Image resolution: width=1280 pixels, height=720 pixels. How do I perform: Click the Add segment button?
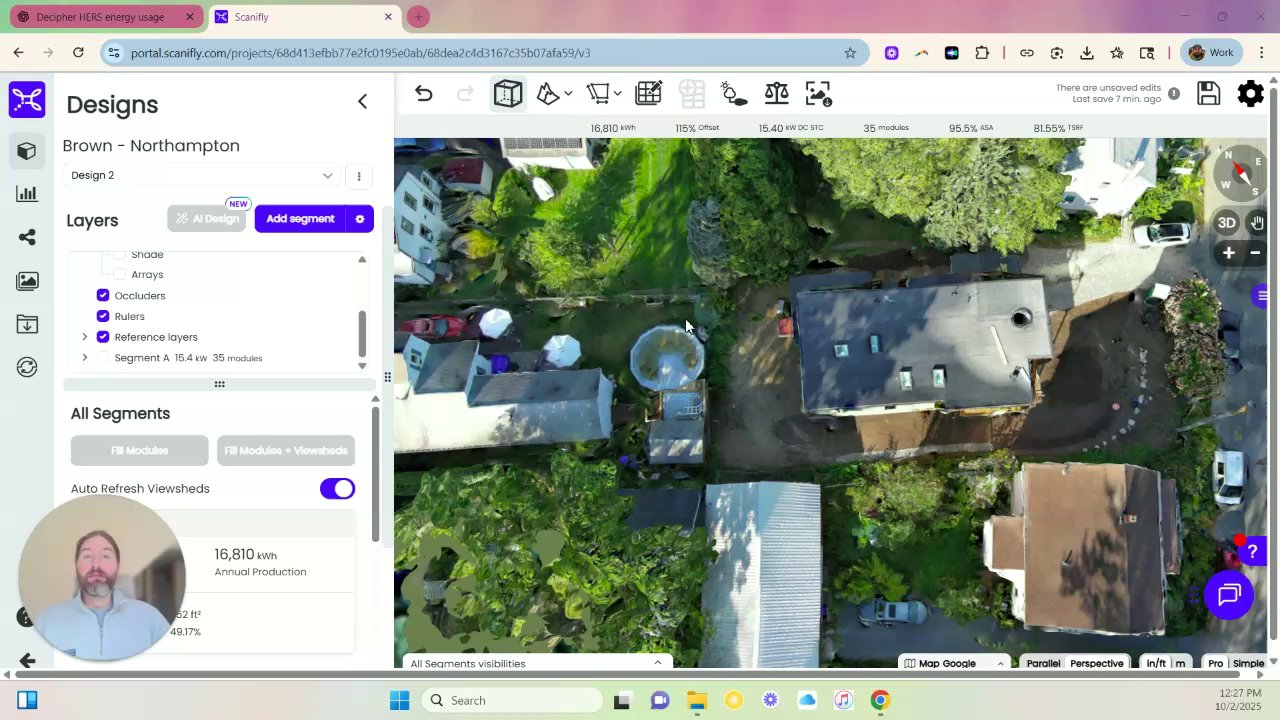300,219
